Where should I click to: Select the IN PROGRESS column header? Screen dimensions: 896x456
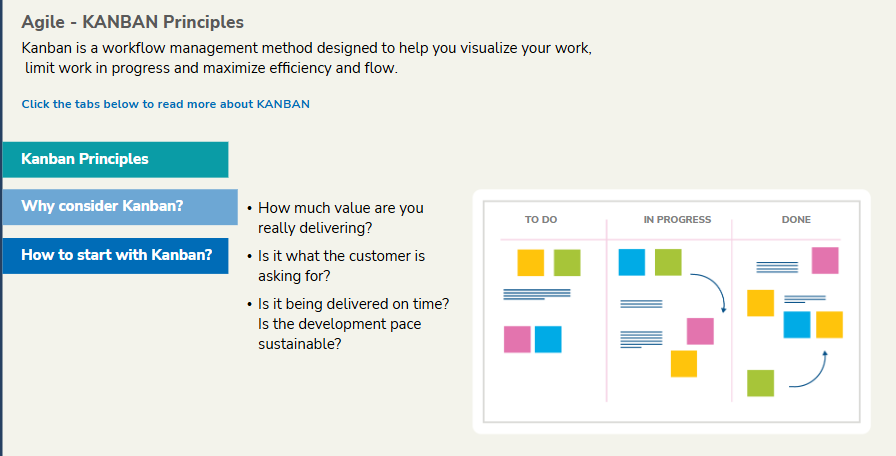coord(677,219)
